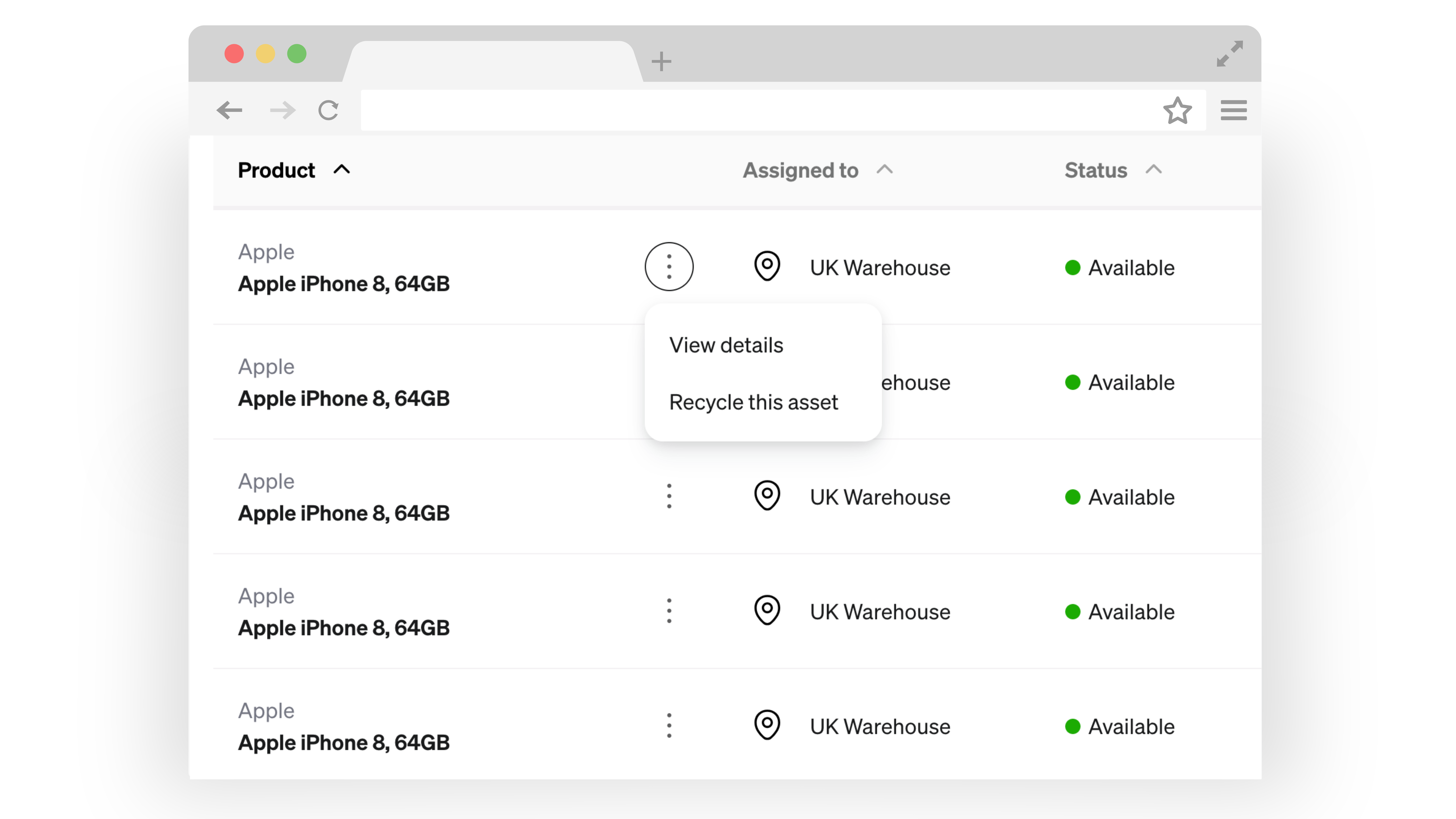
Task: Sort by Status column chevron
Action: [1154, 170]
